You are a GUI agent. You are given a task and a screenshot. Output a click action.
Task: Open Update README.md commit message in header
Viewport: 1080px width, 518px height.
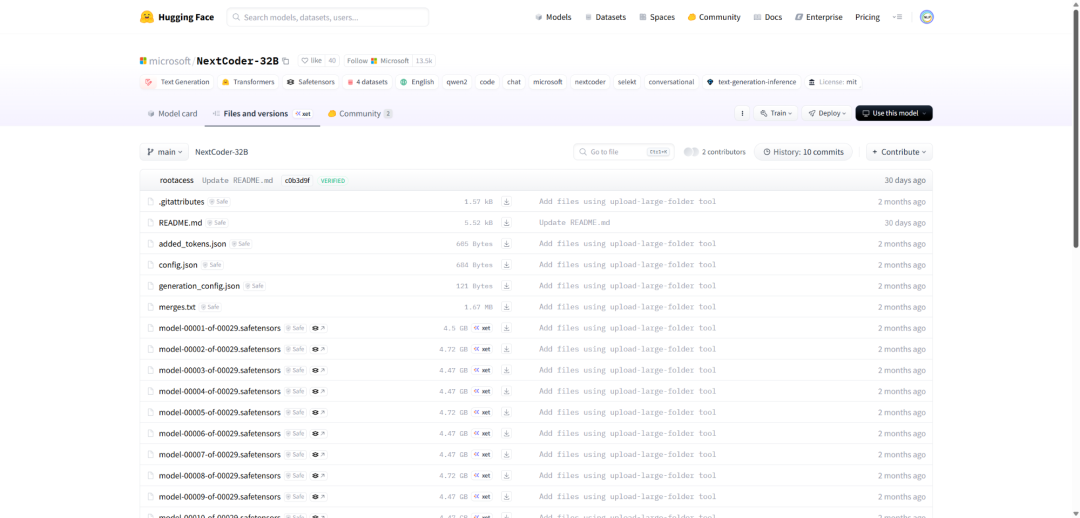[x=237, y=180]
